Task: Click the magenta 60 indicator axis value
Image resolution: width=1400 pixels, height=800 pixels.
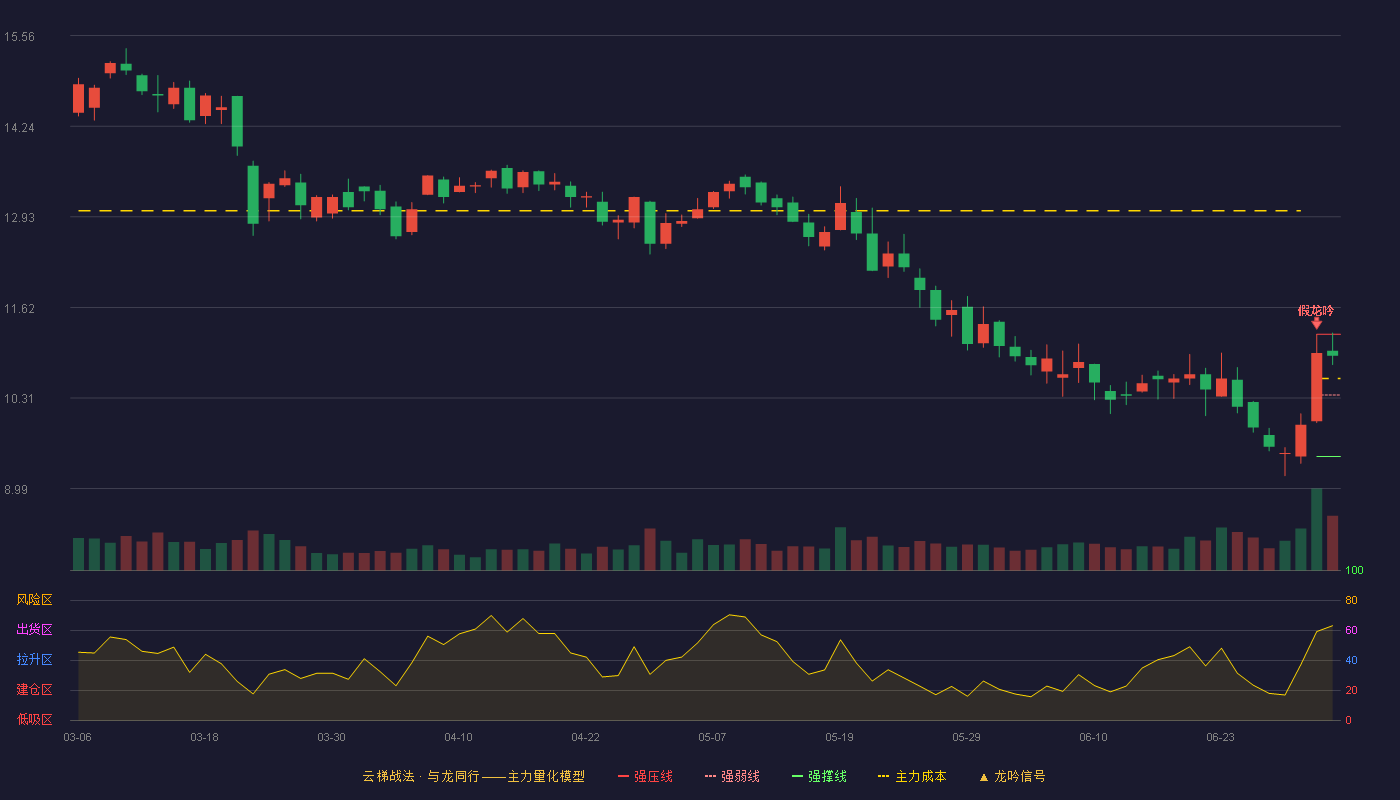Action: [1351, 630]
